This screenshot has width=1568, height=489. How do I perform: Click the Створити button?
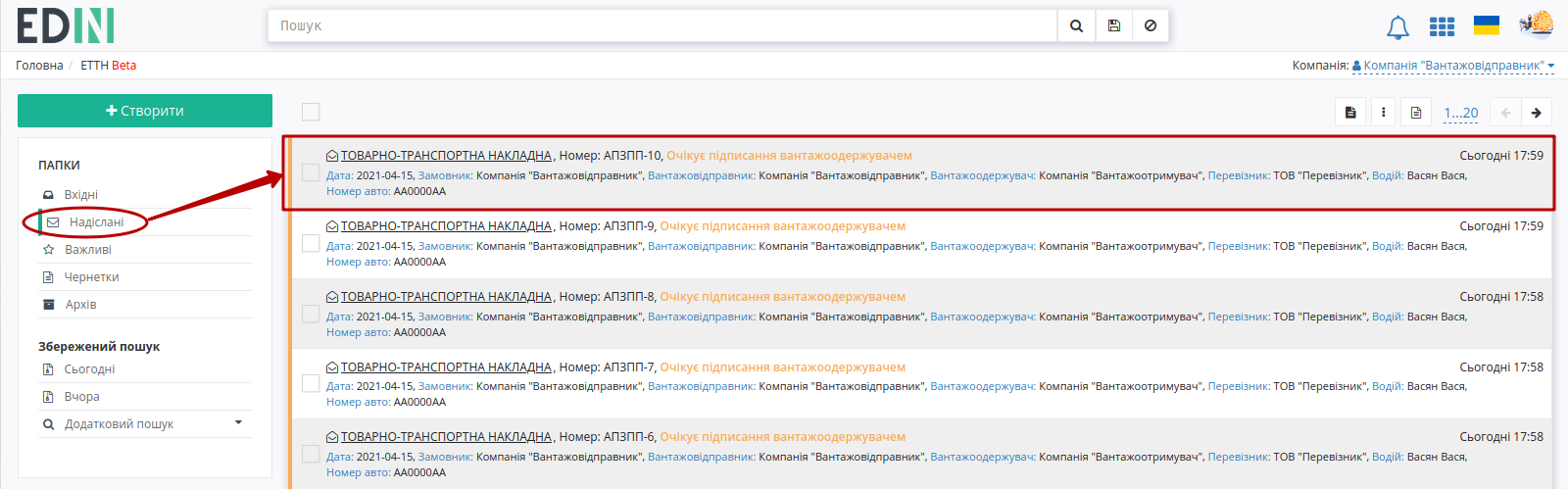[145, 111]
